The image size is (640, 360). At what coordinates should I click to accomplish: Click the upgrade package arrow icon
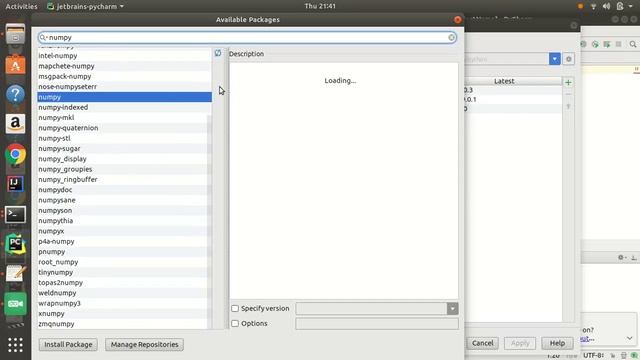[568, 107]
